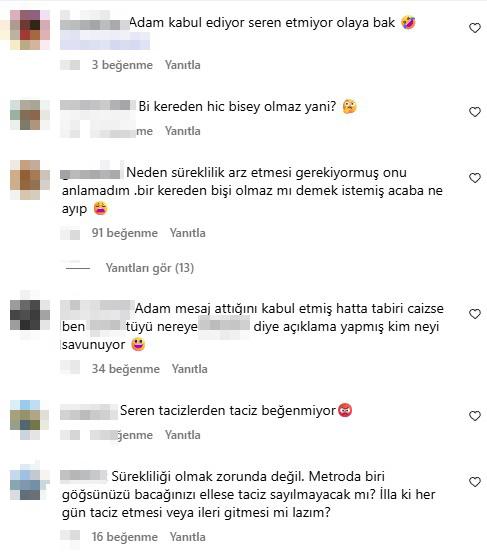
Task: Like the 'Bi kereden hic bisey olmaz' comment
Action: coord(475,112)
